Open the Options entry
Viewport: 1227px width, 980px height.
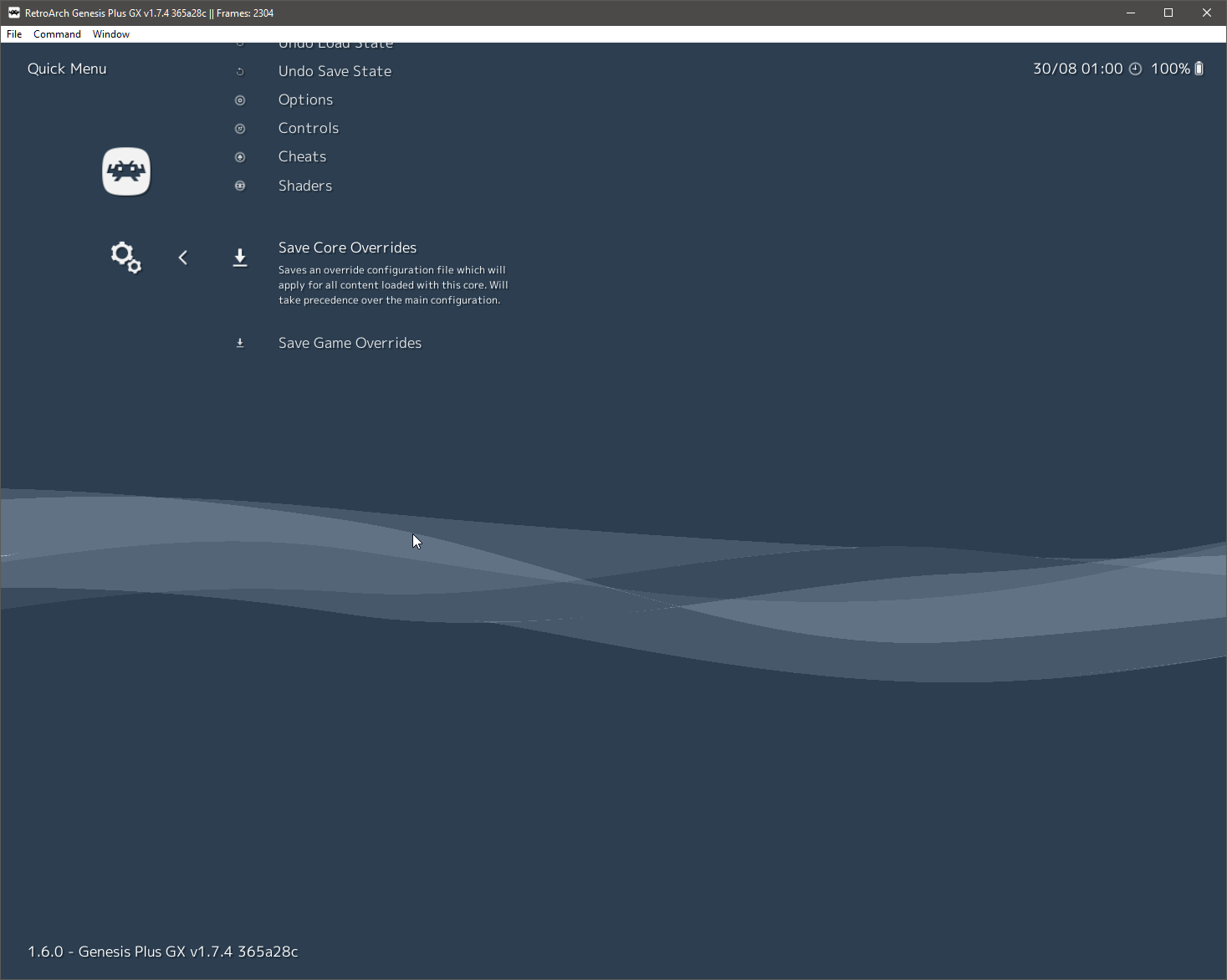(305, 100)
